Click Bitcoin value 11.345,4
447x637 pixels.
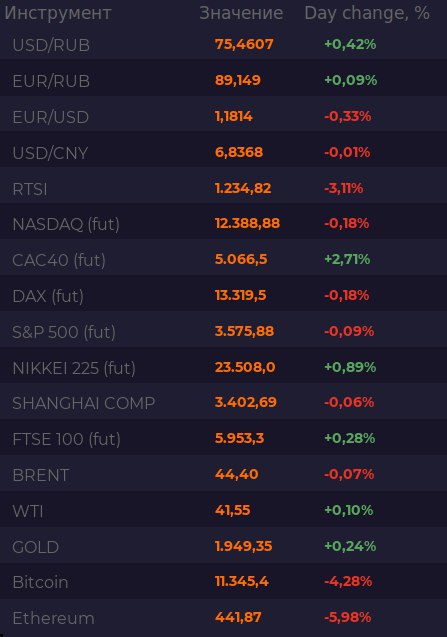pyautogui.click(x=241, y=581)
